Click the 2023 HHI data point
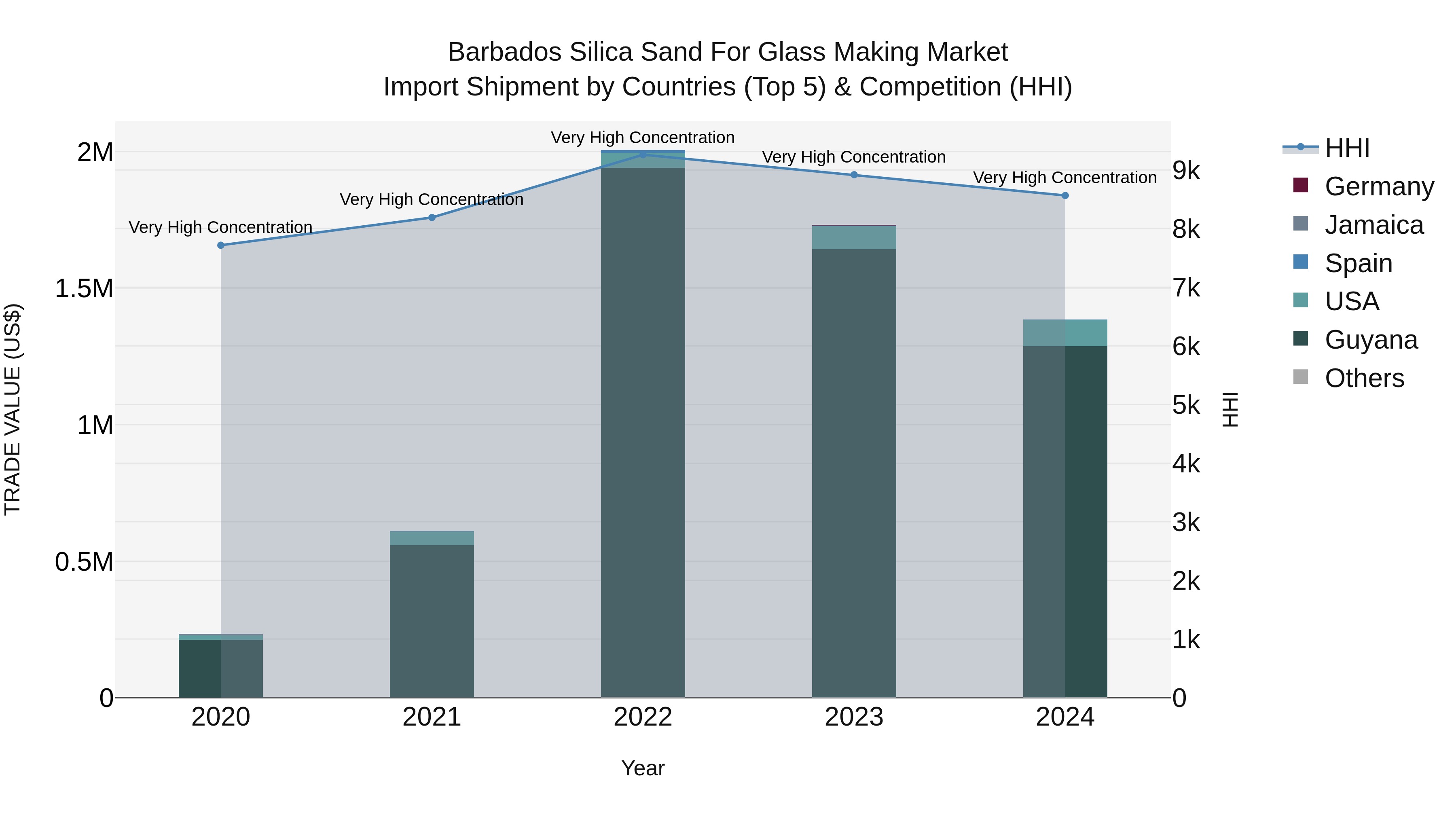 point(854,175)
